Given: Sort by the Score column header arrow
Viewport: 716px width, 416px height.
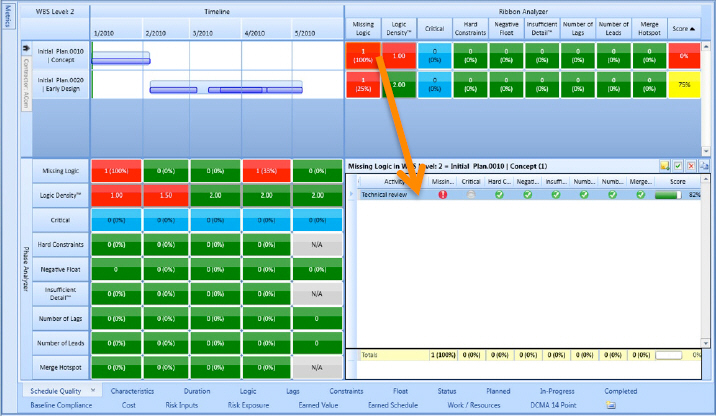Looking at the screenshot, I should tap(691, 30).
